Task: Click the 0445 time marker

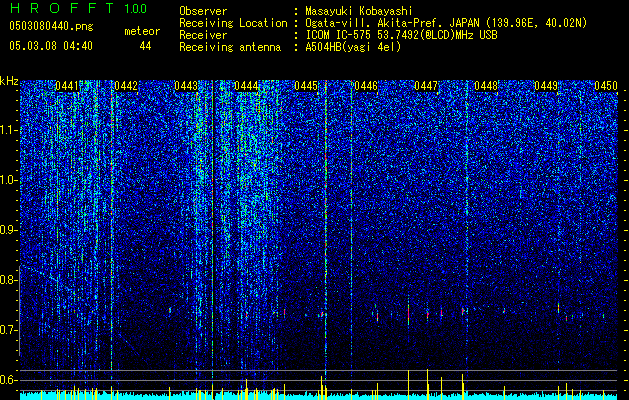Action: [306, 86]
